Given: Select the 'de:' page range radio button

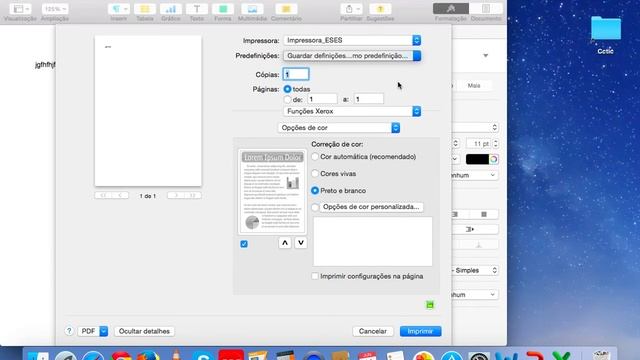Looking at the screenshot, I should pos(287,99).
